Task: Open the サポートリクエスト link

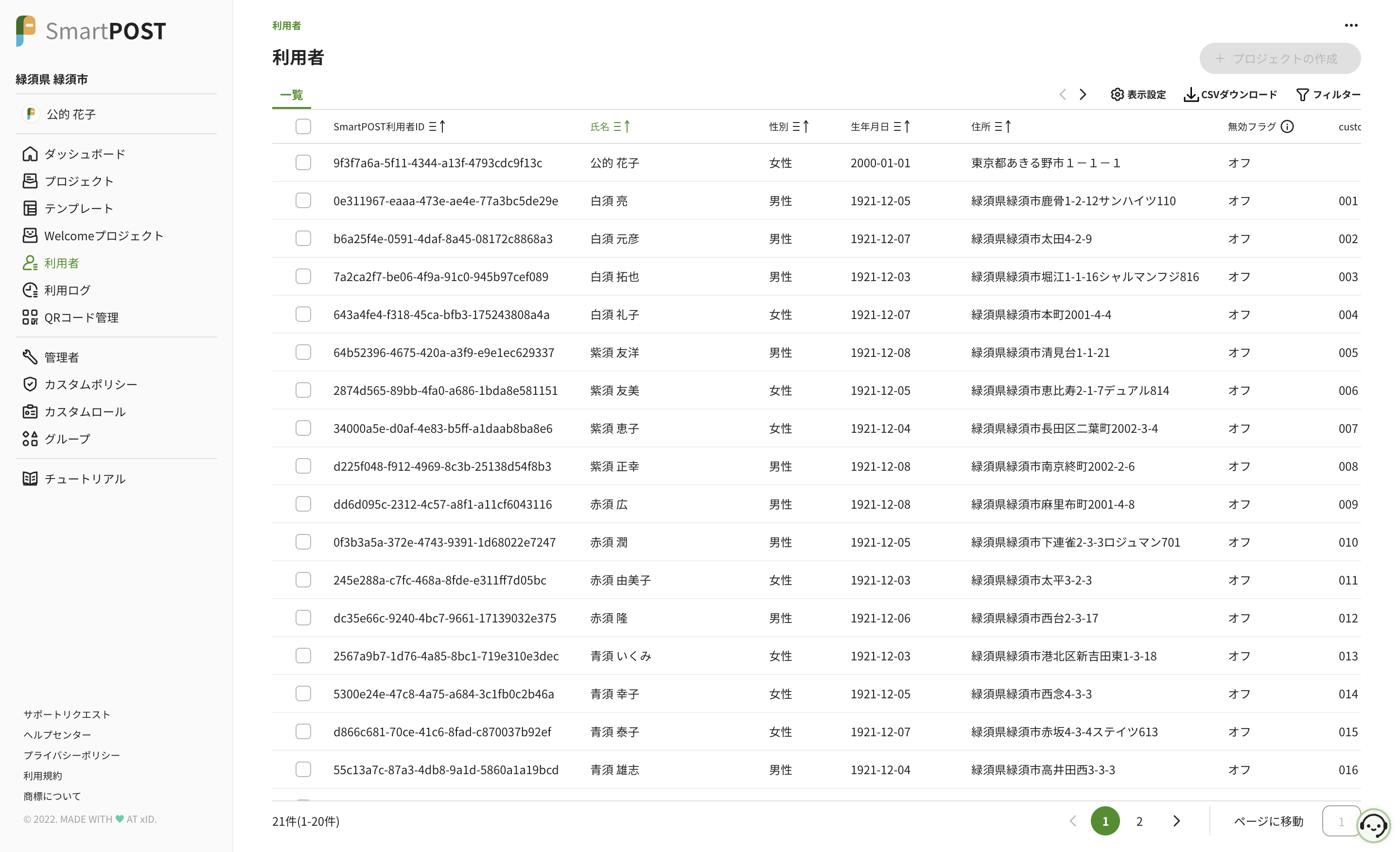Action: coord(67,714)
